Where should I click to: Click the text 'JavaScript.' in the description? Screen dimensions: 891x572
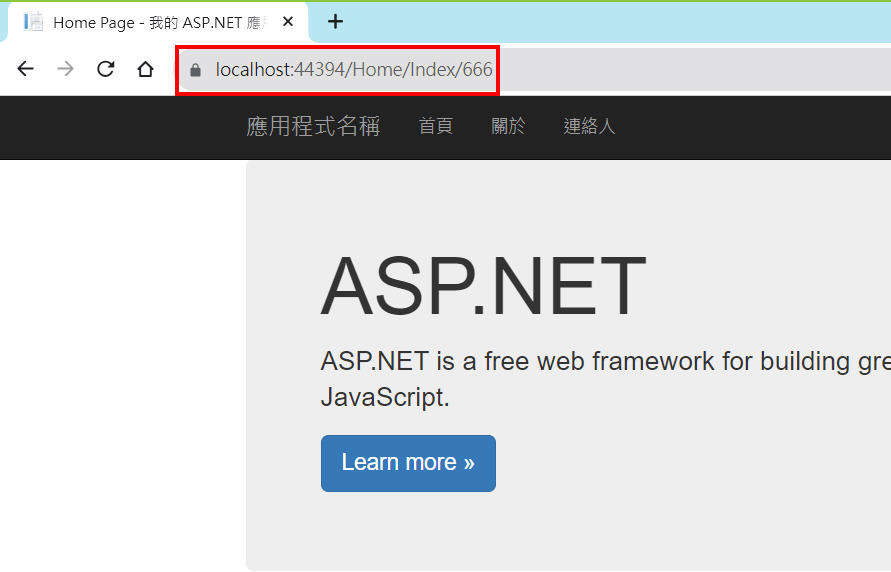(x=385, y=397)
